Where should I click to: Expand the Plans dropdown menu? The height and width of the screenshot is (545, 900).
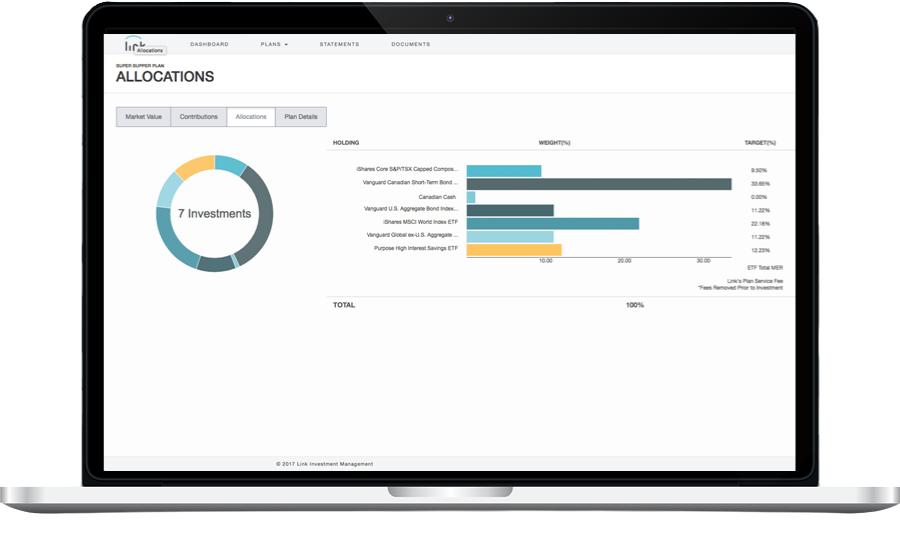click(274, 44)
